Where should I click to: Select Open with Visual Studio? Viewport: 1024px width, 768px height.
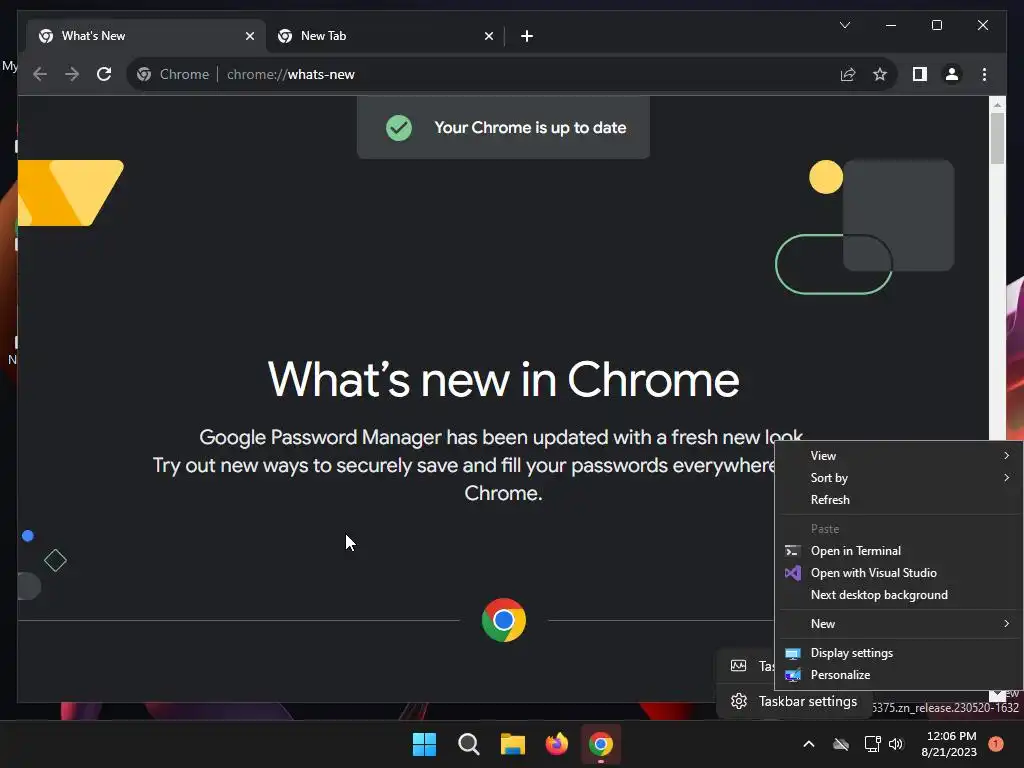point(898,573)
